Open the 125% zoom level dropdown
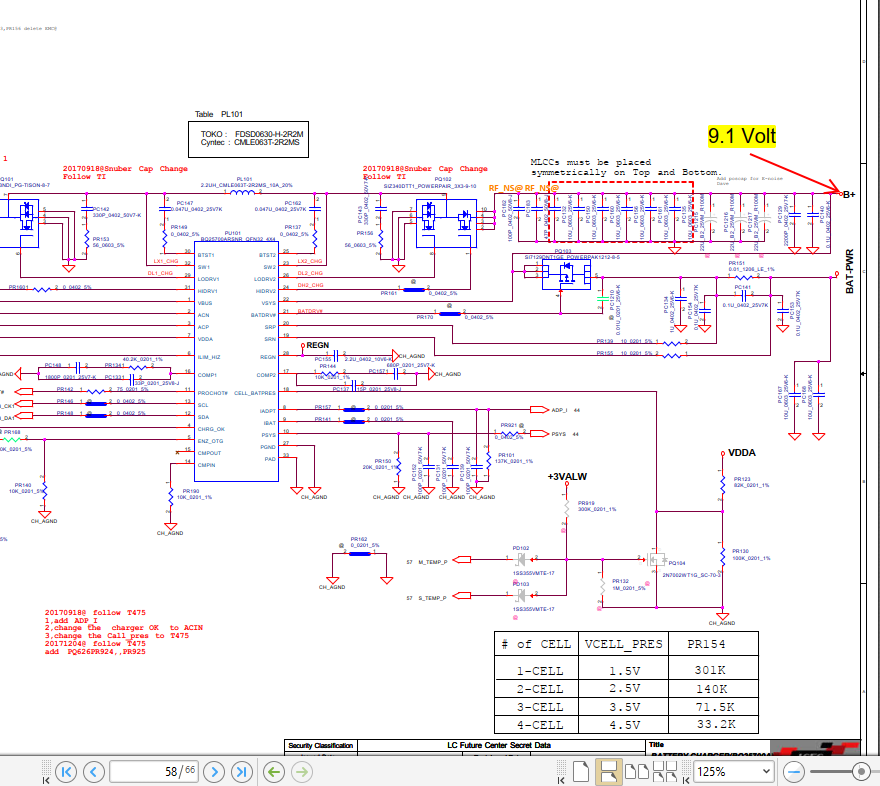880x786 pixels. 734,772
